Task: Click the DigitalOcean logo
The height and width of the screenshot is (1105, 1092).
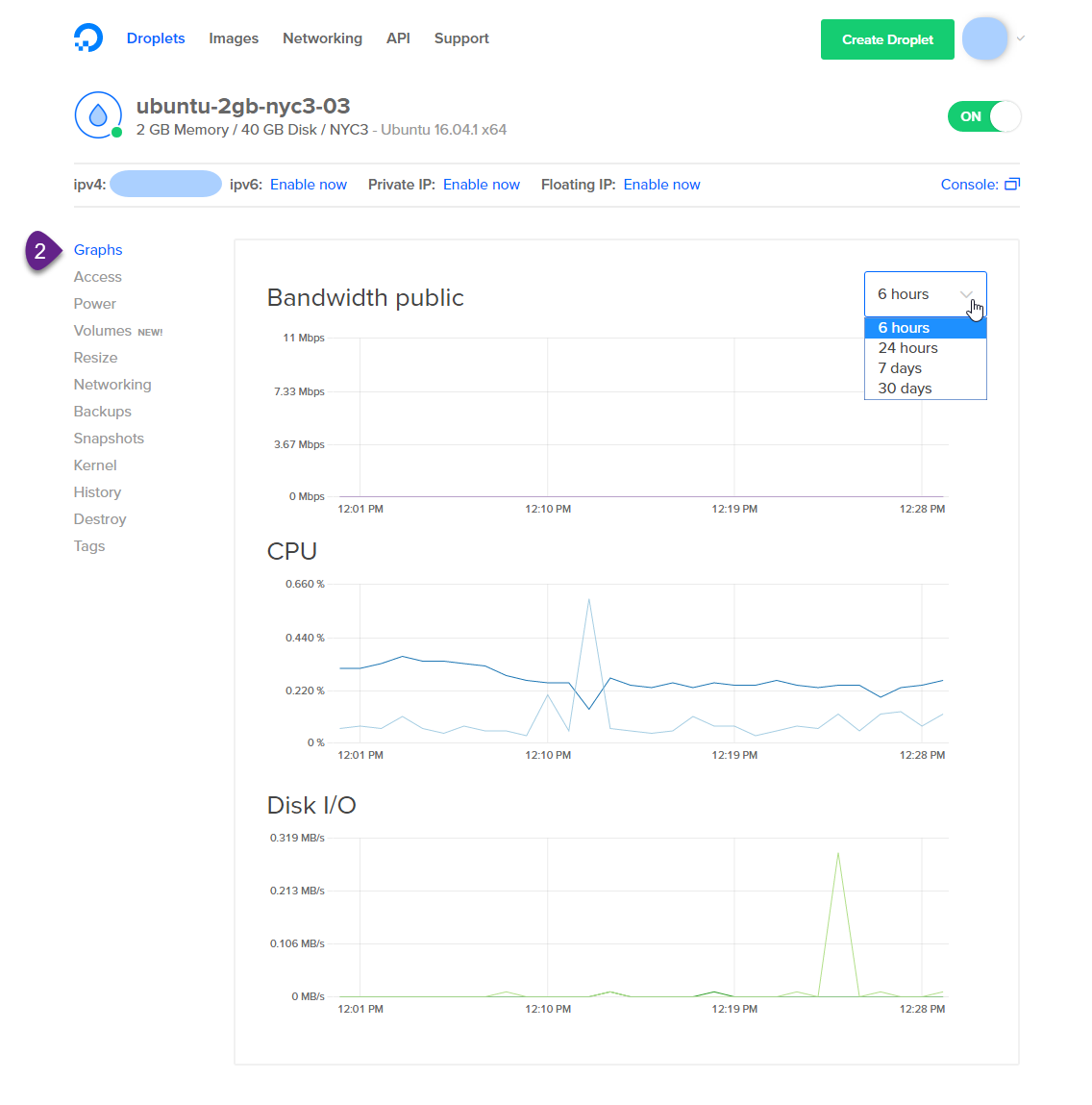Action: [x=87, y=38]
